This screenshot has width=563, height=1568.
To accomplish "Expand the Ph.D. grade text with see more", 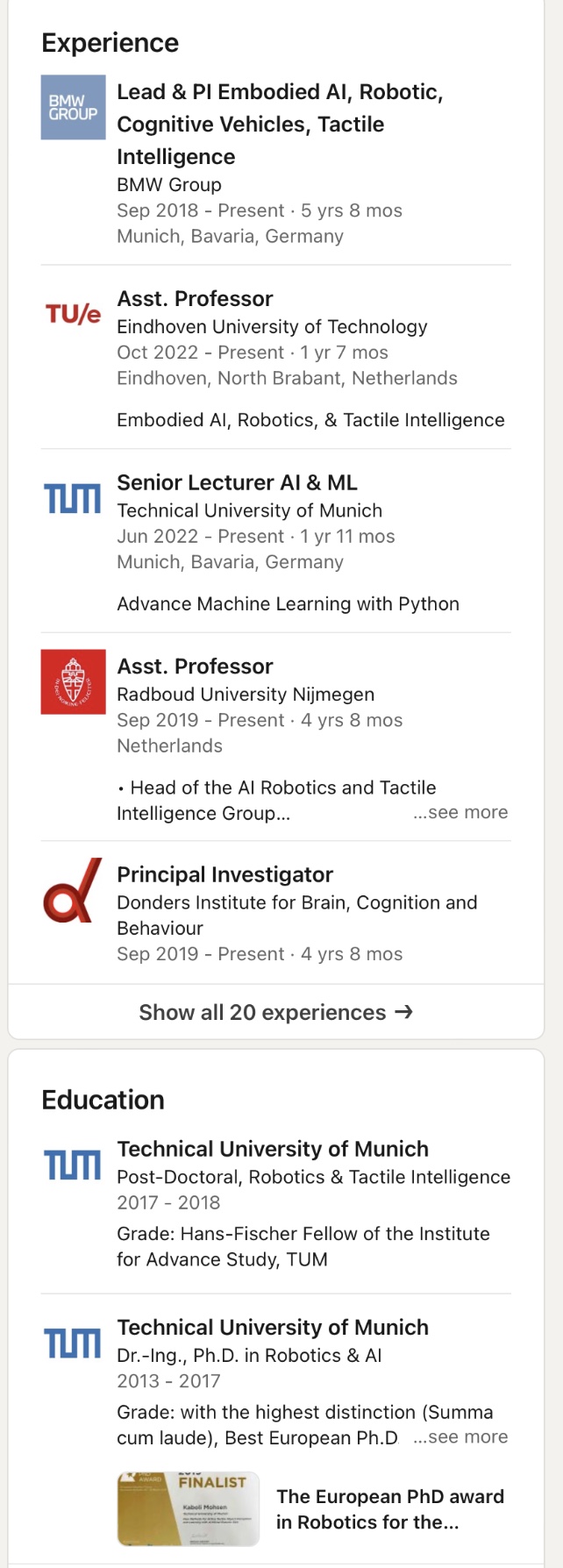I will coord(460,1436).
